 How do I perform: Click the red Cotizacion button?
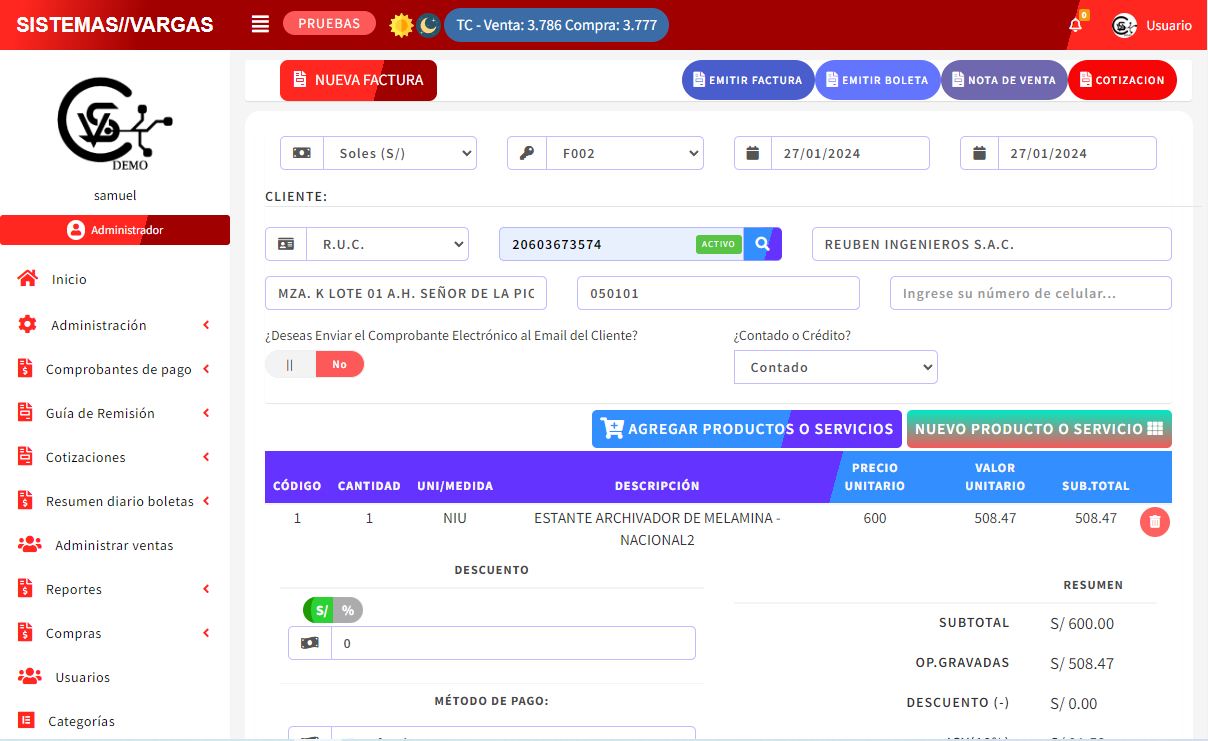(x=1121, y=80)
